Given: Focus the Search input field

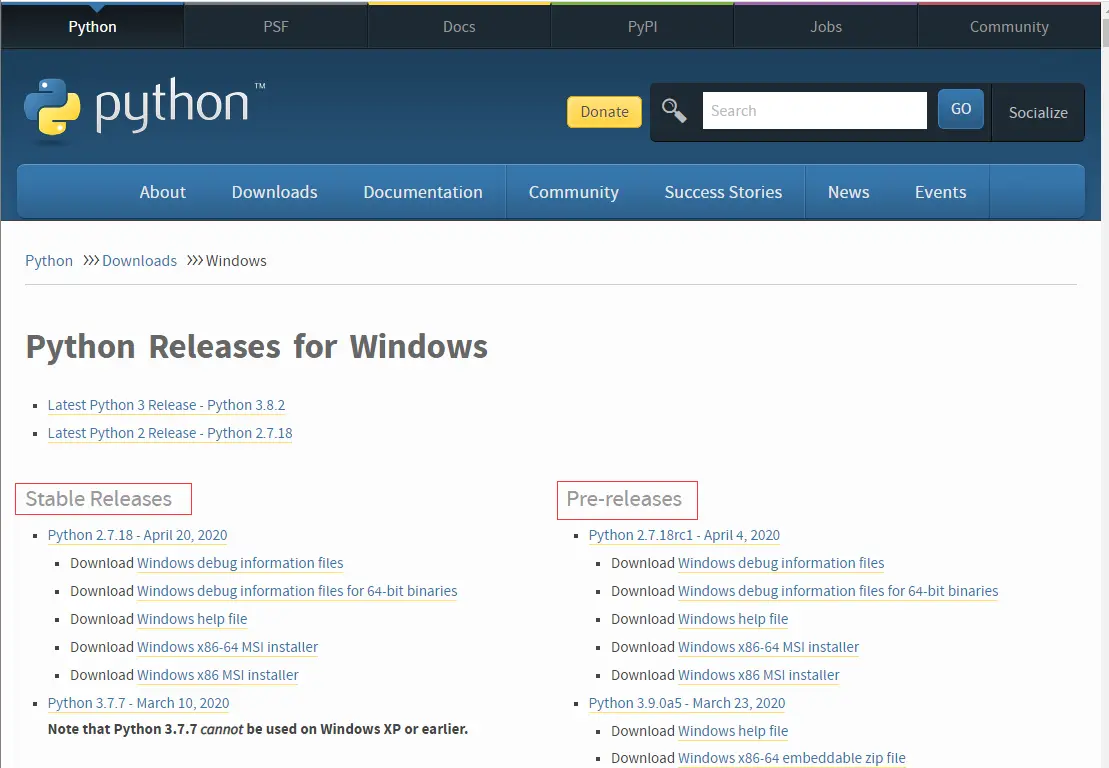Looking at the screenshot, I should point(814,110).
